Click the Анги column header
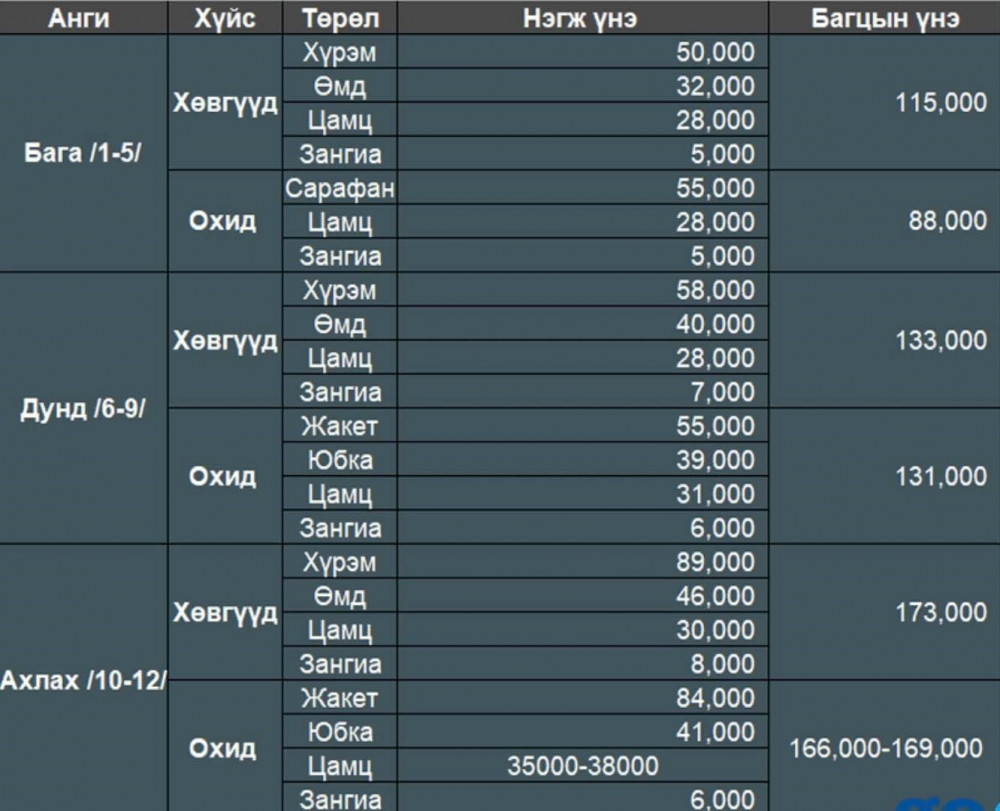 coord(83,18)
